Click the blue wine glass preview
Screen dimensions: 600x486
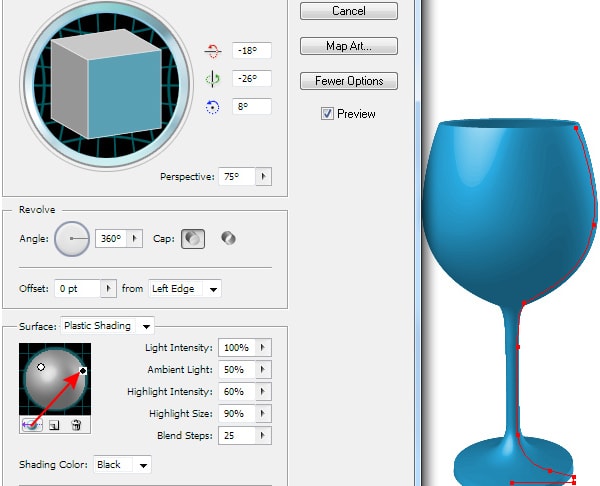tap(510, 302)
